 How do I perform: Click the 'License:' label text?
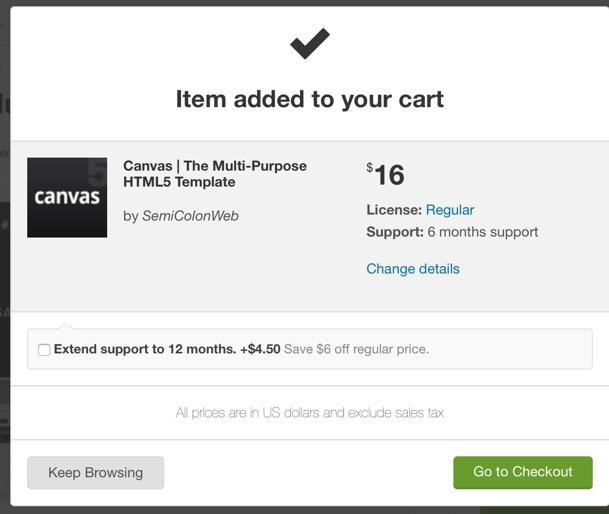coord(394,210)
